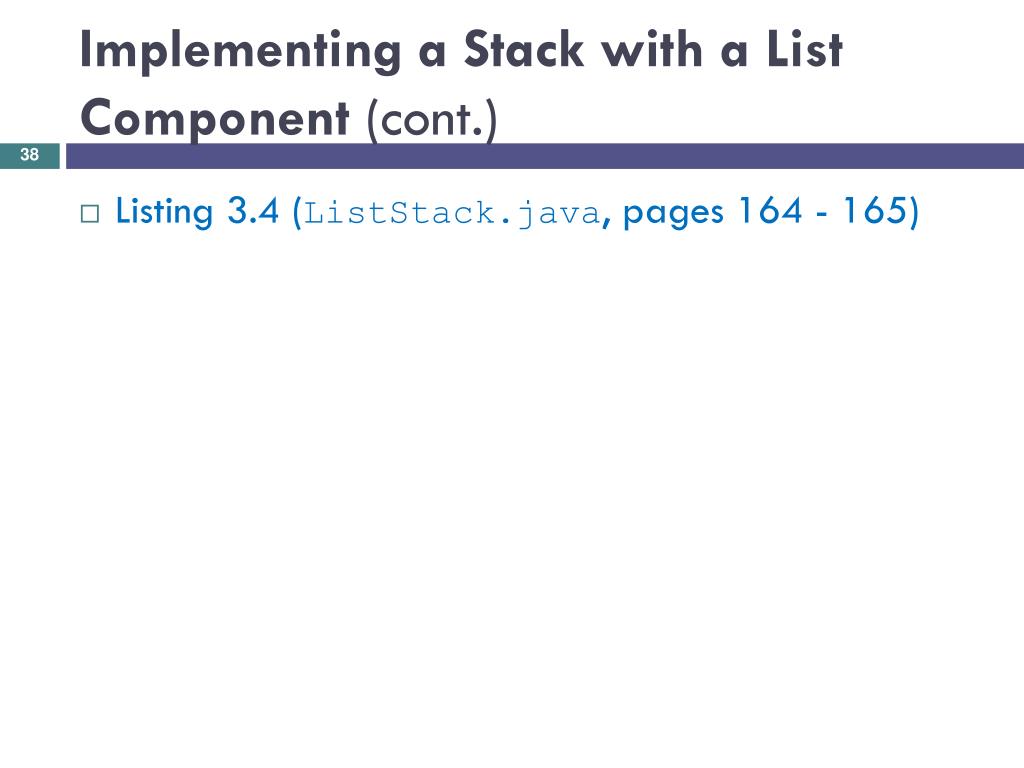Screen dimensions: 1024x768
Task: Click the closing parenthesis after 165
Action: [913, 212]
